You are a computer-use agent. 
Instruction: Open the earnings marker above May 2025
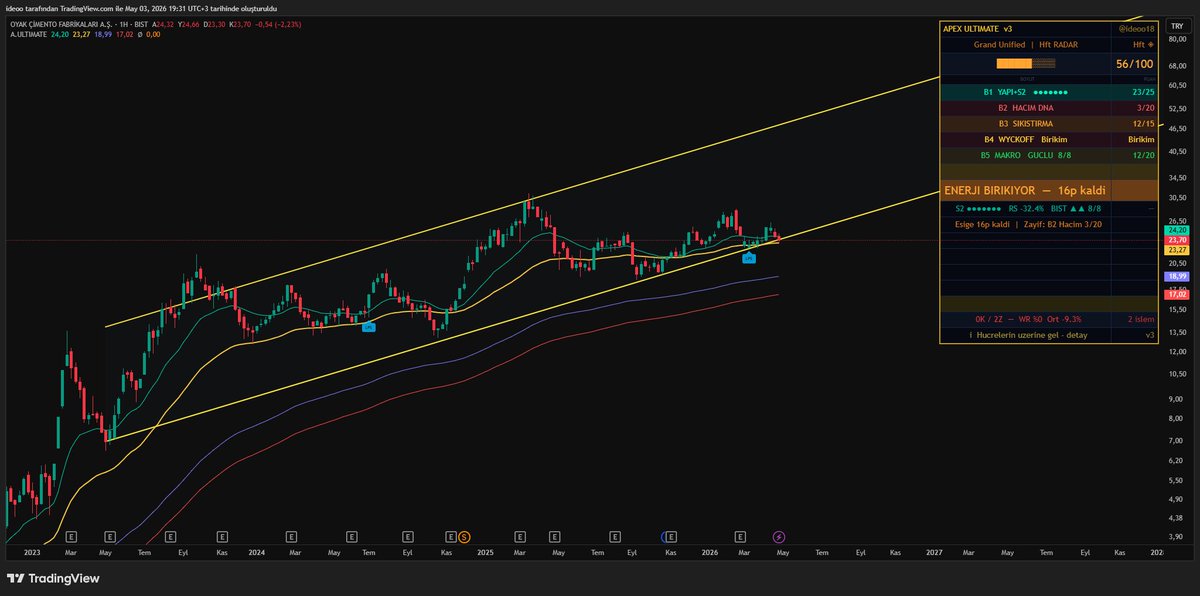tap(557, 537)
